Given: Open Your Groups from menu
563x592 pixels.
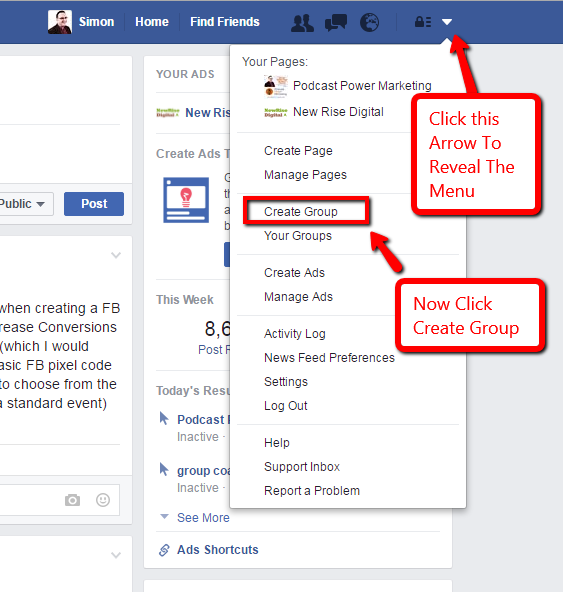Looking at the screenshot, I should pos(298,236).
